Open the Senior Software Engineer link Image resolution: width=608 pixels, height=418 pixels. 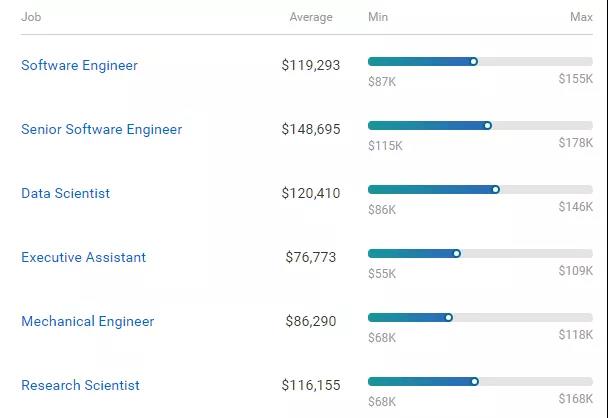click(x=101, y=129)
